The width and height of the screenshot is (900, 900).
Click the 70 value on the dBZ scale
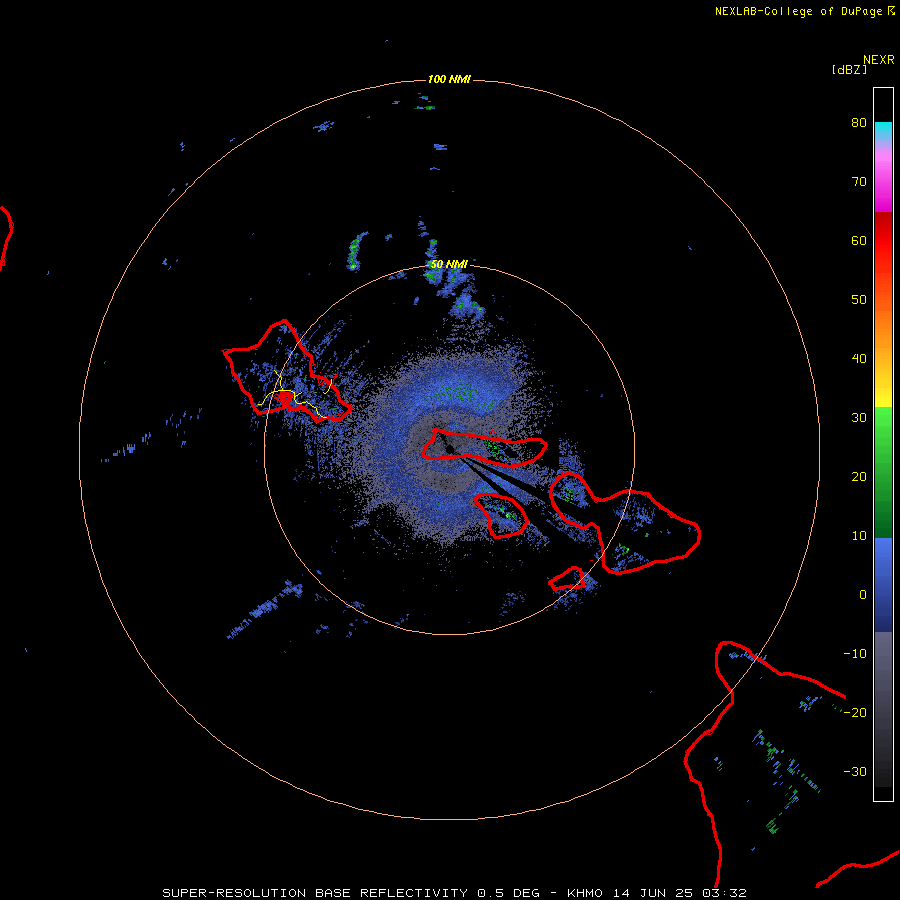[859, 181]
